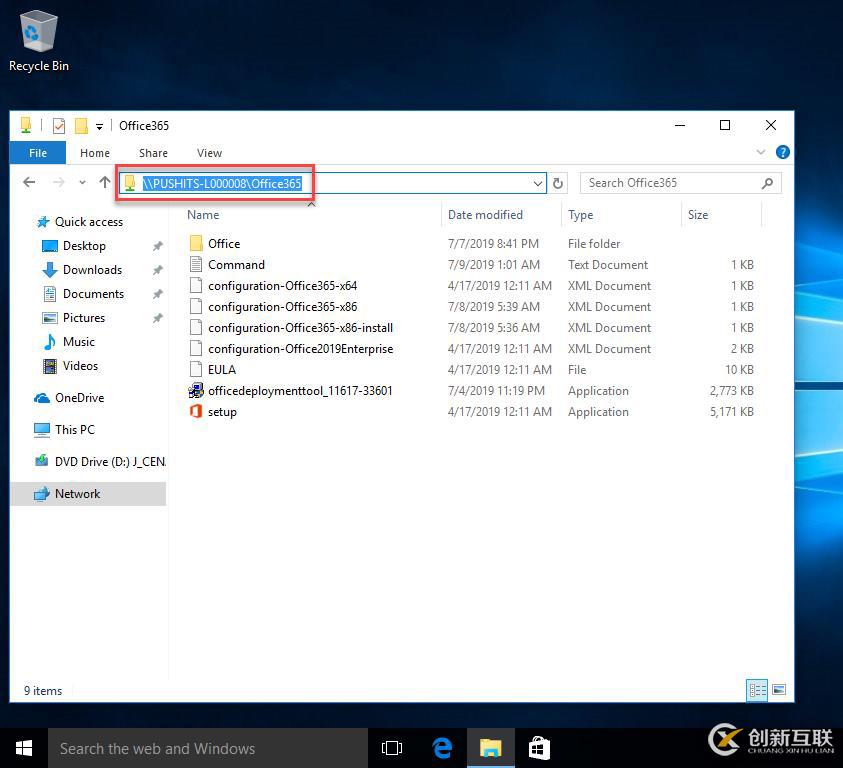Image resolution: width=843 pixels, height=768 pixels.
Task: Select the Office folder icon
Action: click(196, 243)
